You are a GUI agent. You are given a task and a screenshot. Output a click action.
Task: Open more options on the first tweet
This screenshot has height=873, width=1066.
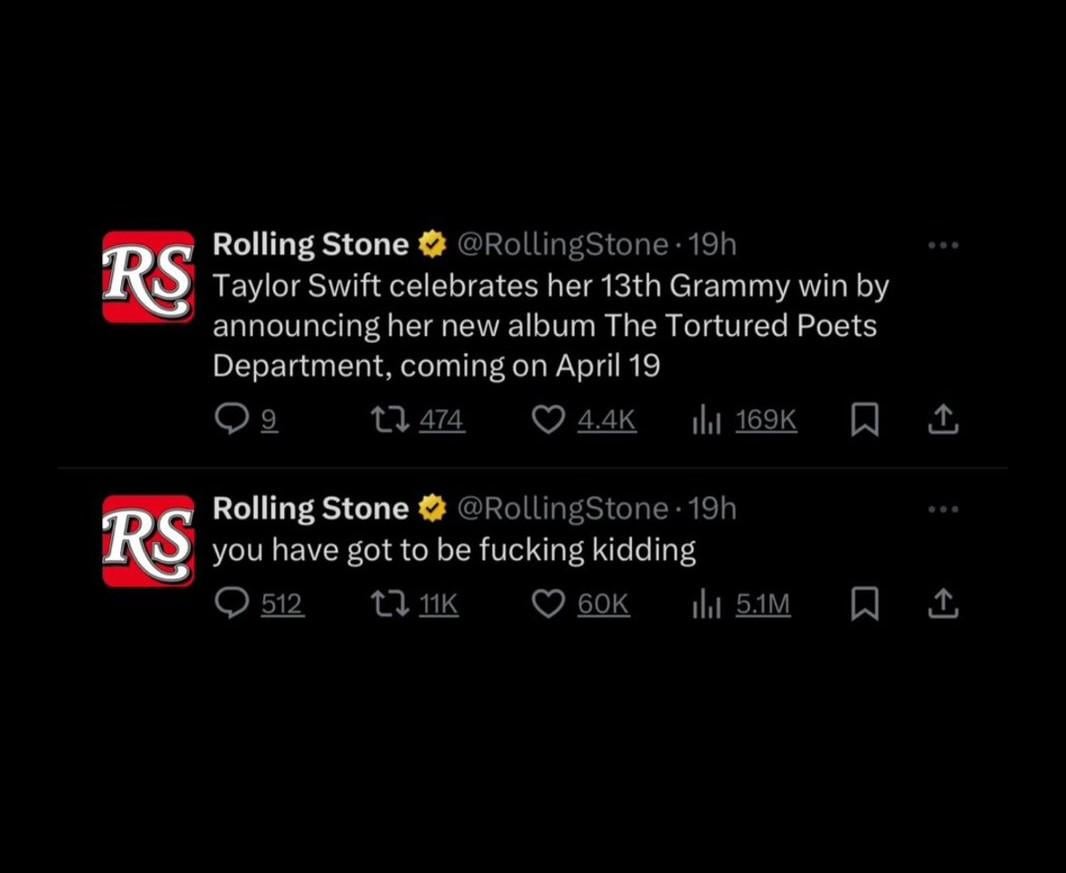point(942,245)
